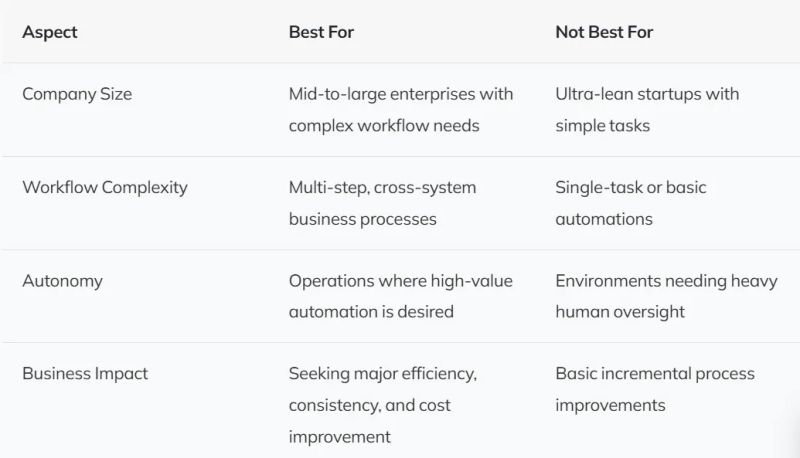This screenshot has width=800, height=458.
Task: Click the Mid-to-large enterprises cell
Action: pyautogui.click(x=401, y=94)
